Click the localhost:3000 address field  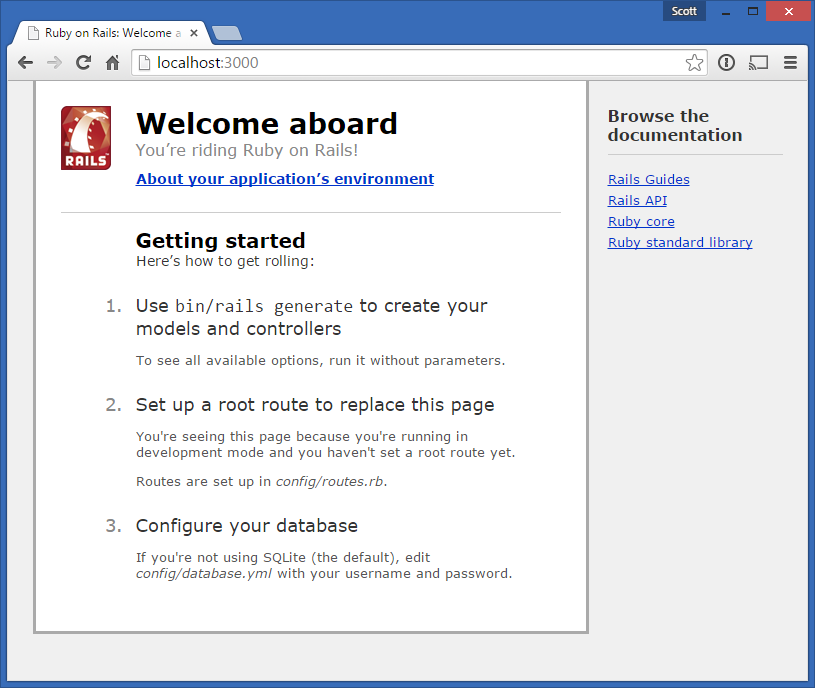click(x=418, y=63)
